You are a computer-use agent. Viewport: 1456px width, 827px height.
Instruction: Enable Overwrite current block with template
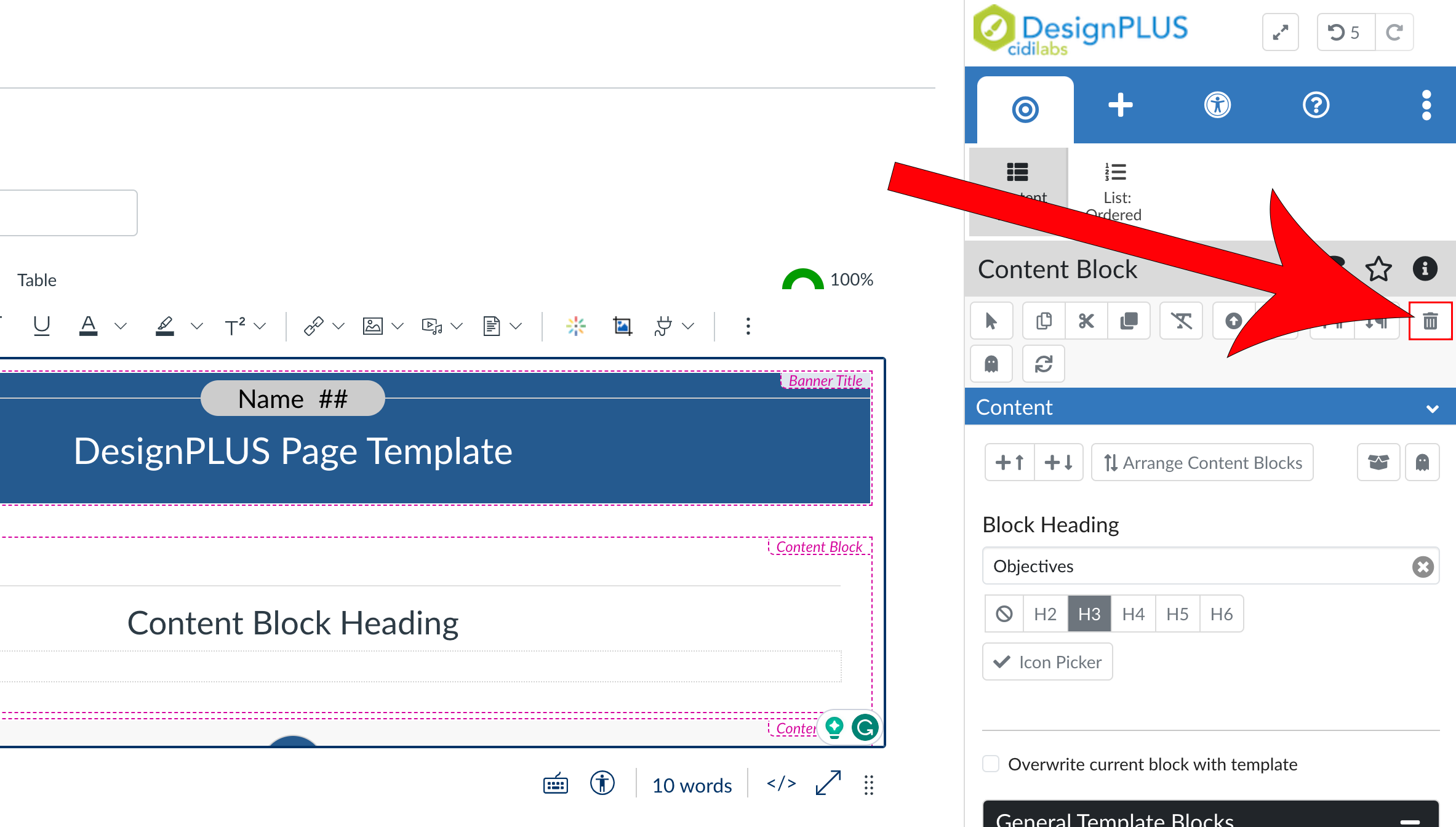click(x=991, y=764)
